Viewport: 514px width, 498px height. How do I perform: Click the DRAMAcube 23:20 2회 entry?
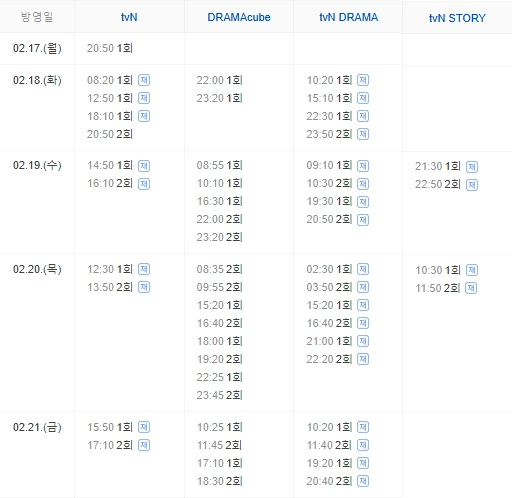tap(219, 237)
